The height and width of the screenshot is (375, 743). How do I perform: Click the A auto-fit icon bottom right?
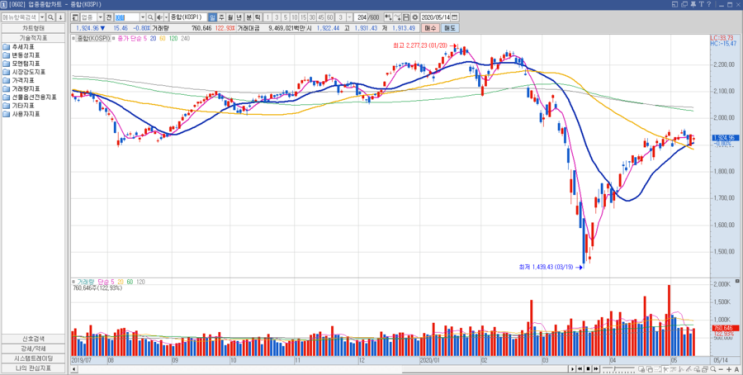[736, 369]
